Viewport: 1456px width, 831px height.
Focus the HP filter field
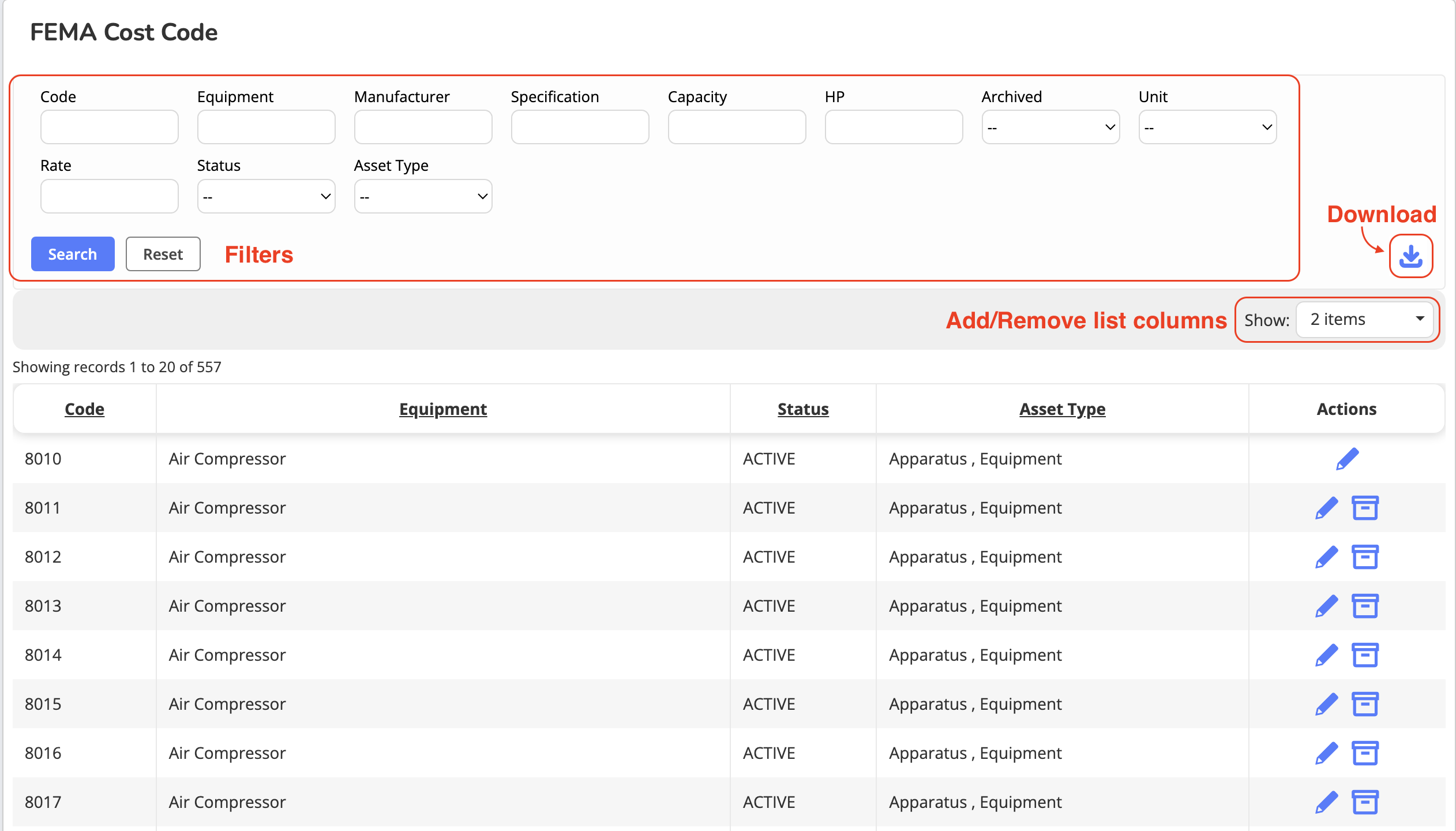pos(894,127)
